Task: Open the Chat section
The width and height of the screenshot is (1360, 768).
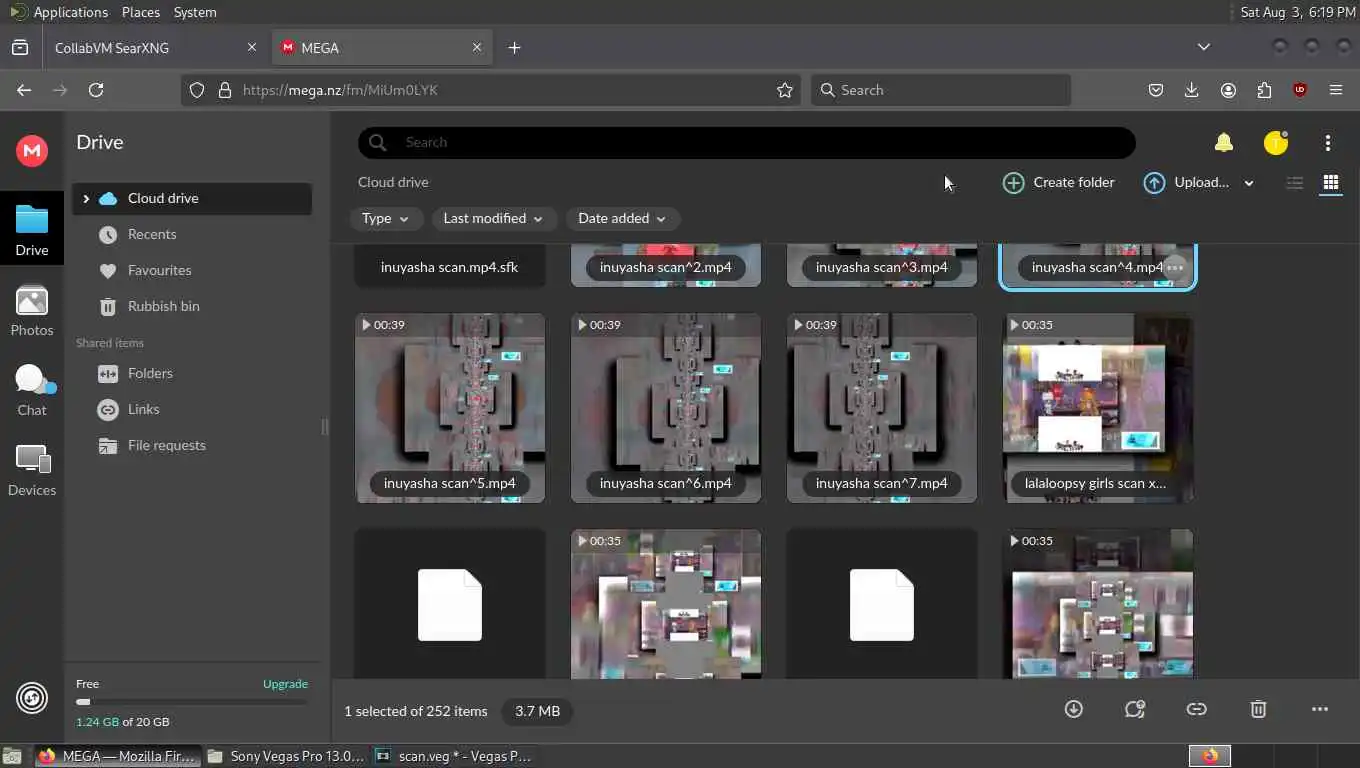Action: [x=32, y=390]
